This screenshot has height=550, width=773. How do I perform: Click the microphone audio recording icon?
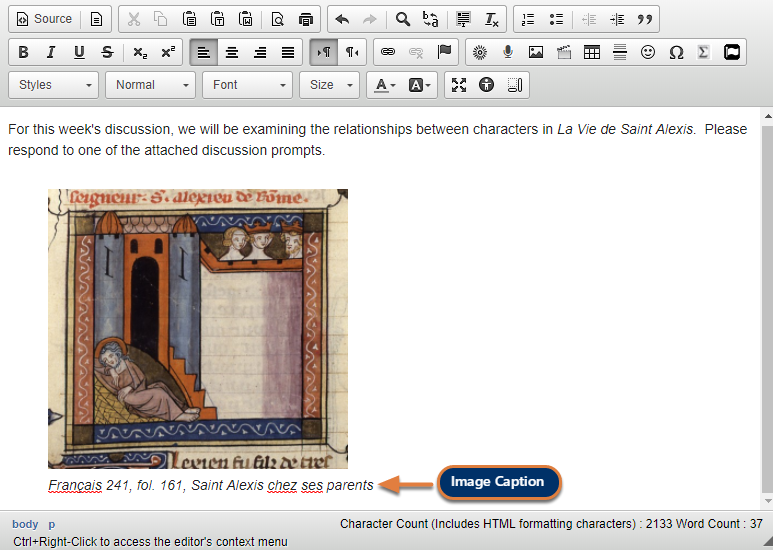pos(508,52)
